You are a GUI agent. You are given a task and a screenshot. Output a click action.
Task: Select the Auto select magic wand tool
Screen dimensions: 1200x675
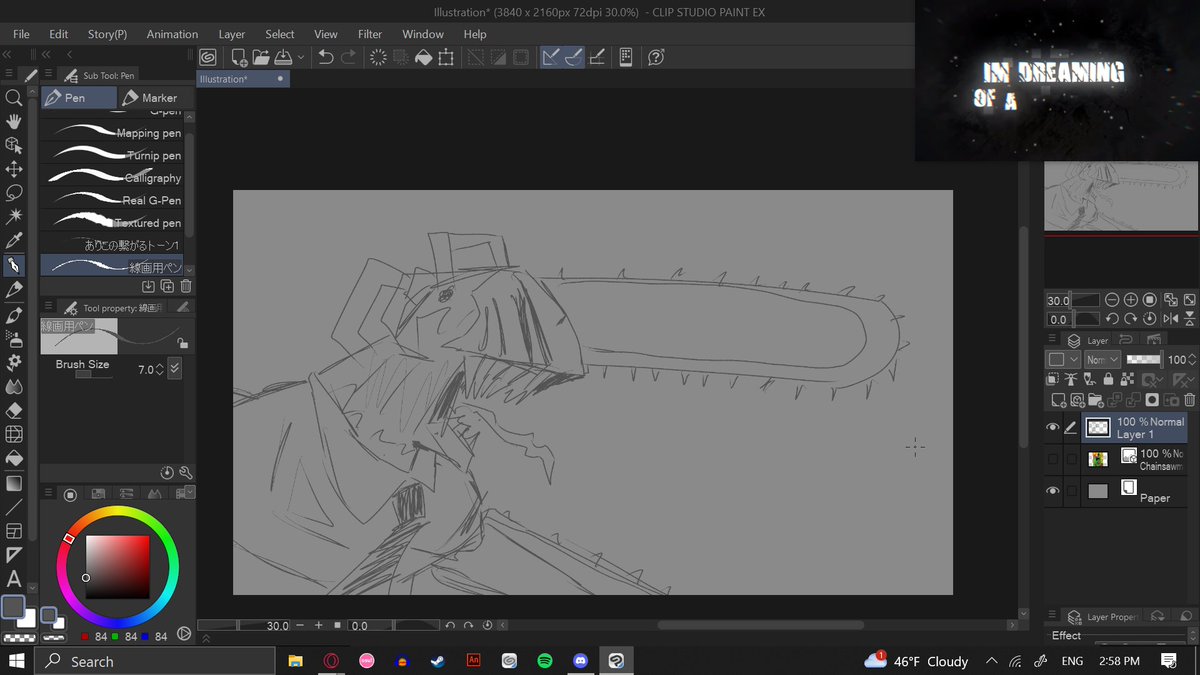(x=14, y=217)
